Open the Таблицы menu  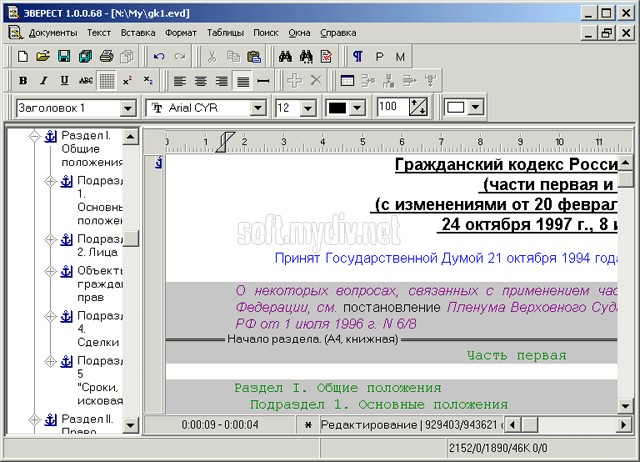pos(225,33)
